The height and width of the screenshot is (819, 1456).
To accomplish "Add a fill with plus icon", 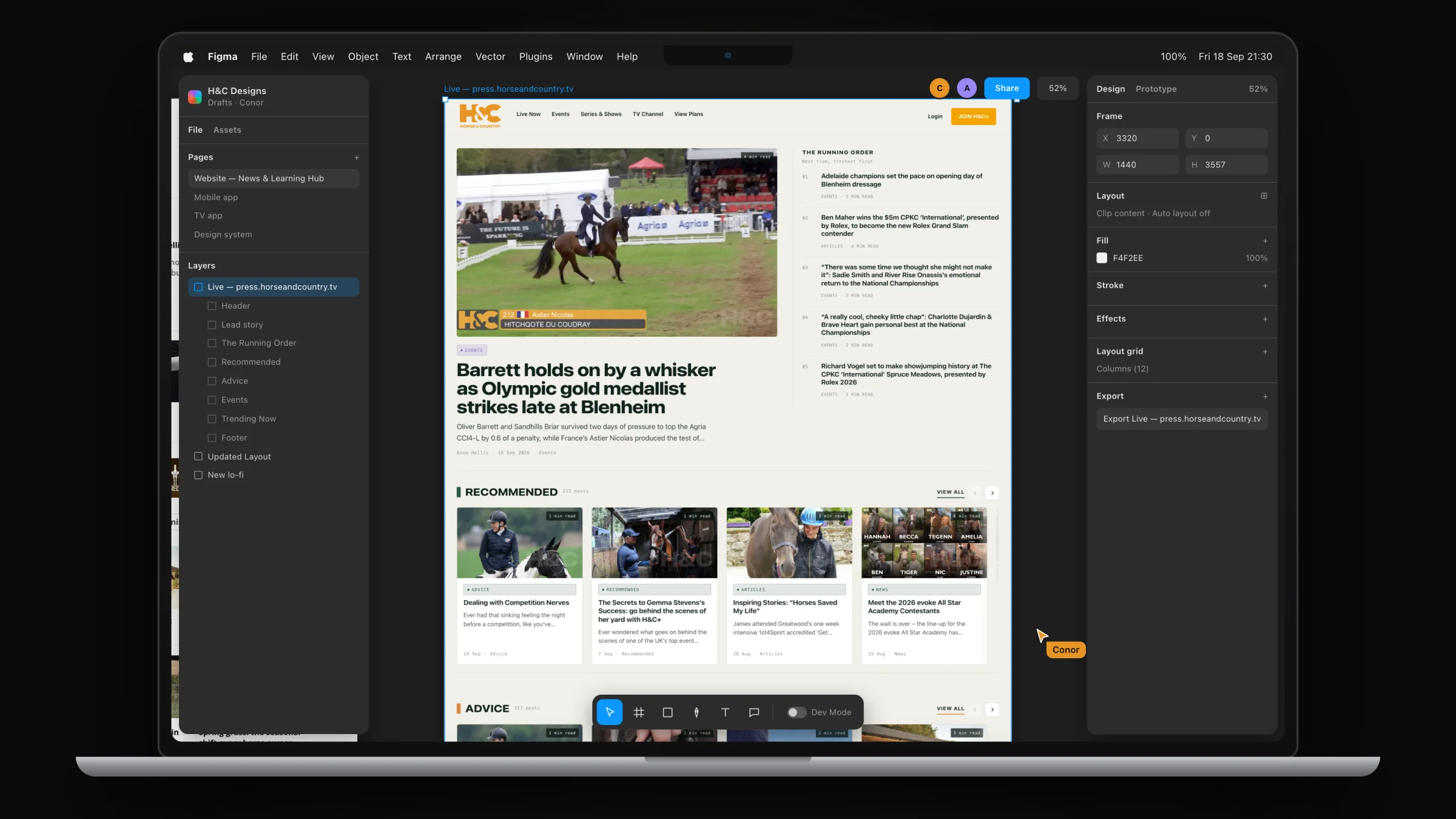I will click(x=1265, y=241).
